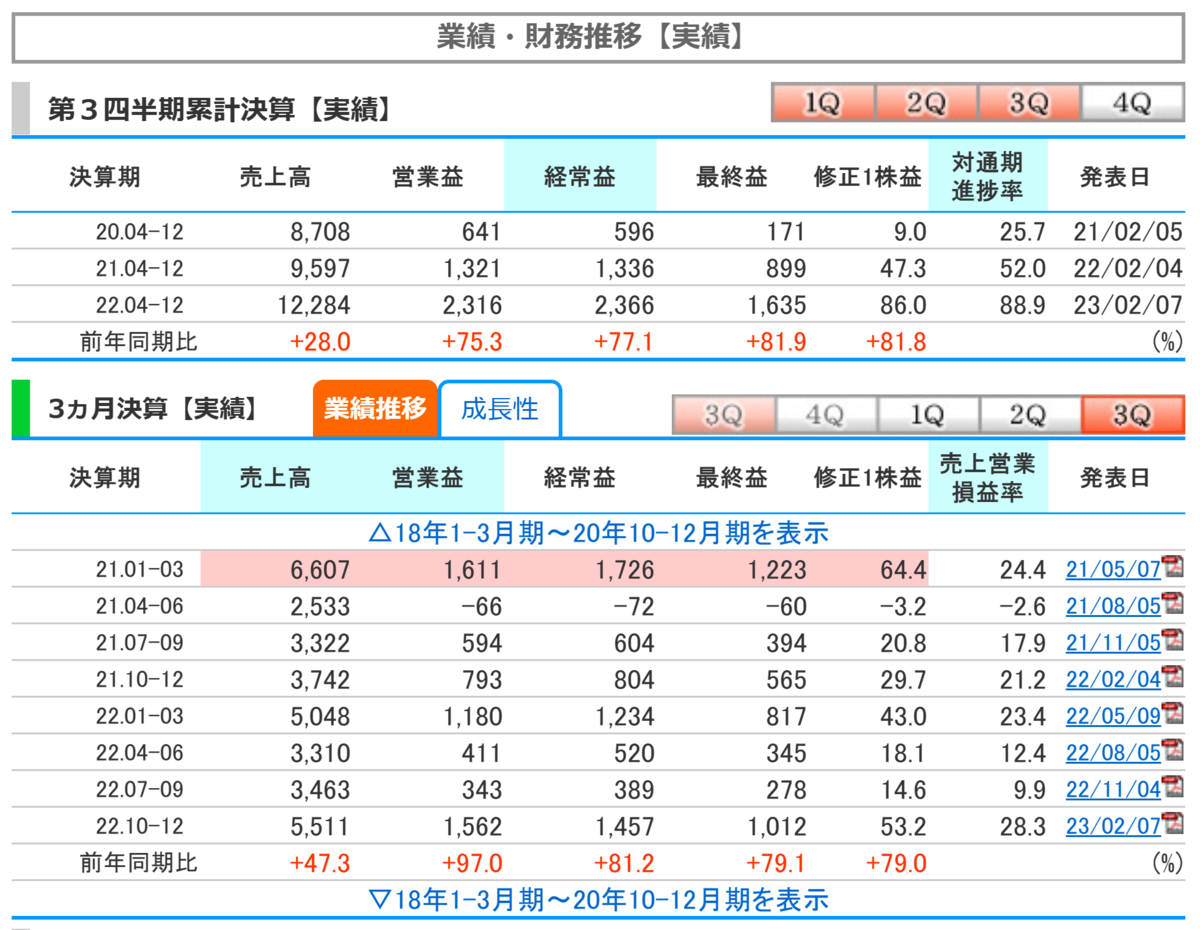The image size is (1200, 930).
Task: Select year-over-year value +75.3
Action: click(472, 342)
